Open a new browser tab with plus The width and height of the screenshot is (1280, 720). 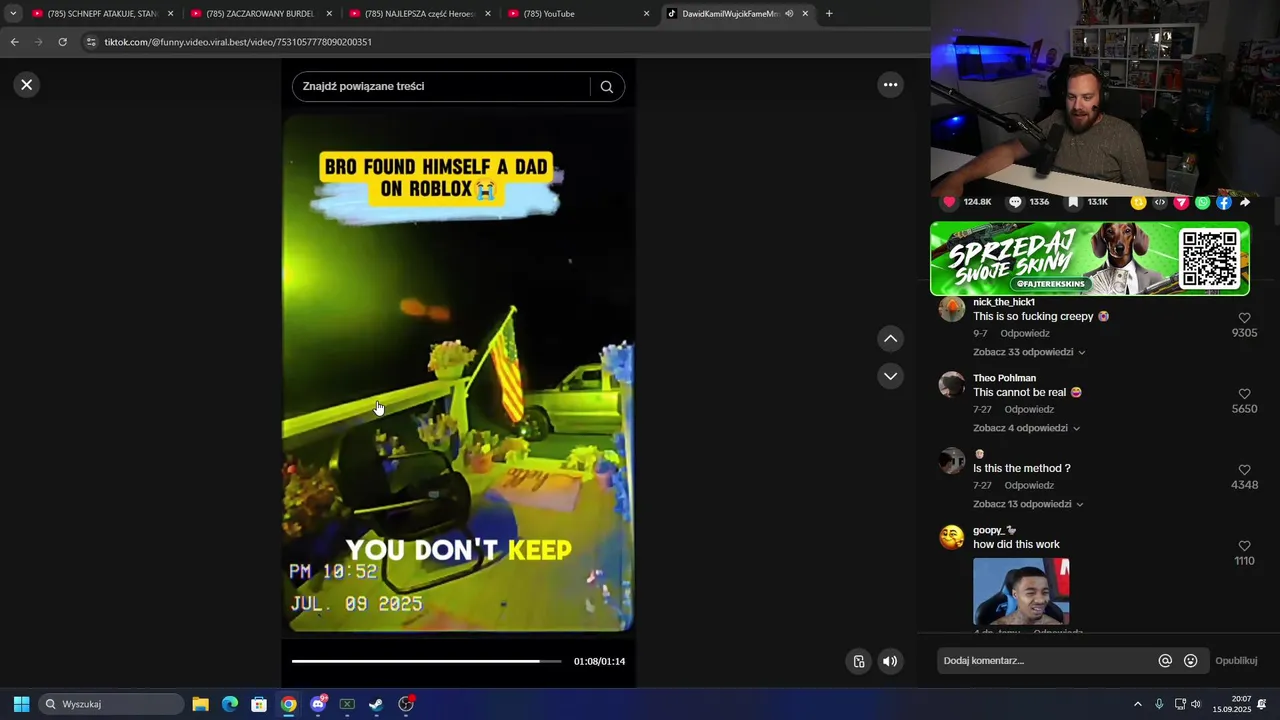tap(829, 14)
